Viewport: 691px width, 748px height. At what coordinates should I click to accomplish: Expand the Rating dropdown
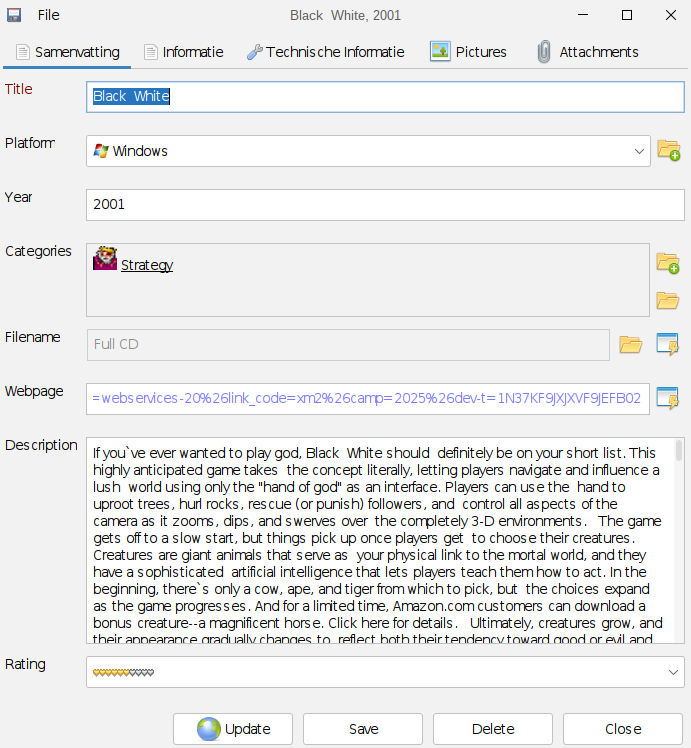click(x=673, y=672)
